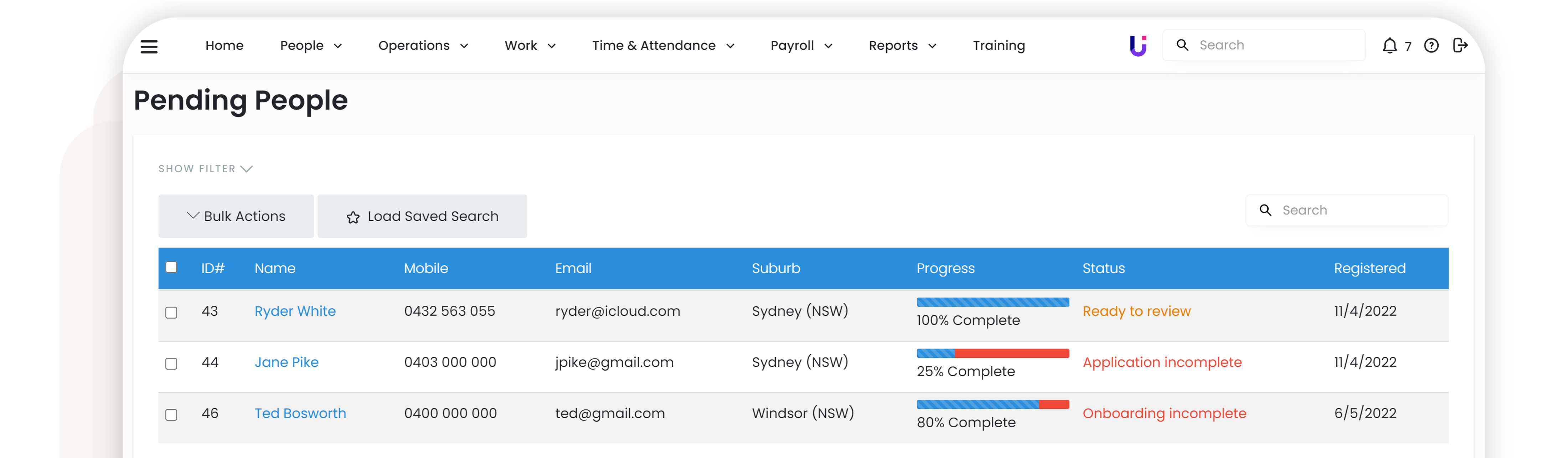Select the Ted Bosworth row checkbox
The width and height of the screenshot is (1568, 458).
pyautogui.click(x=172, y=415)
